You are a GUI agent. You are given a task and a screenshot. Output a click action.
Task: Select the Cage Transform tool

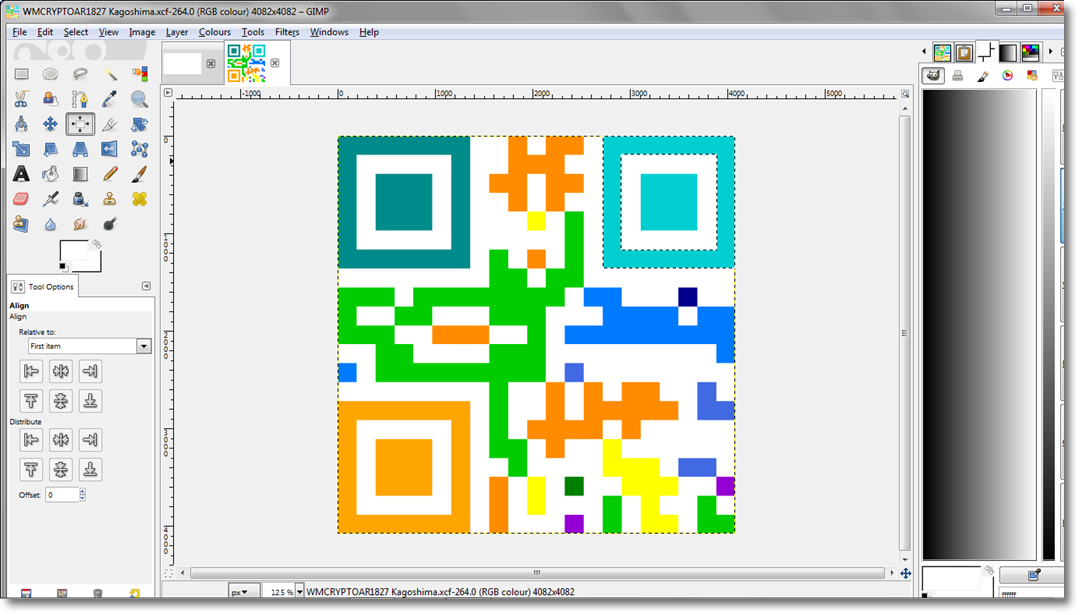pyautogui.click(x=139, y=149)
